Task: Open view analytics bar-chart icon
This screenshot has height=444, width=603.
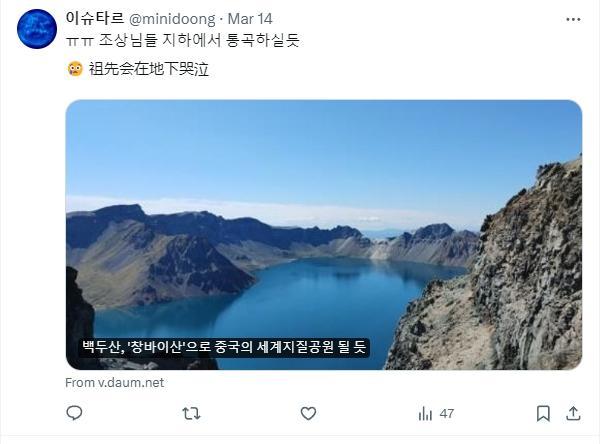Action: tap(425, 414)
